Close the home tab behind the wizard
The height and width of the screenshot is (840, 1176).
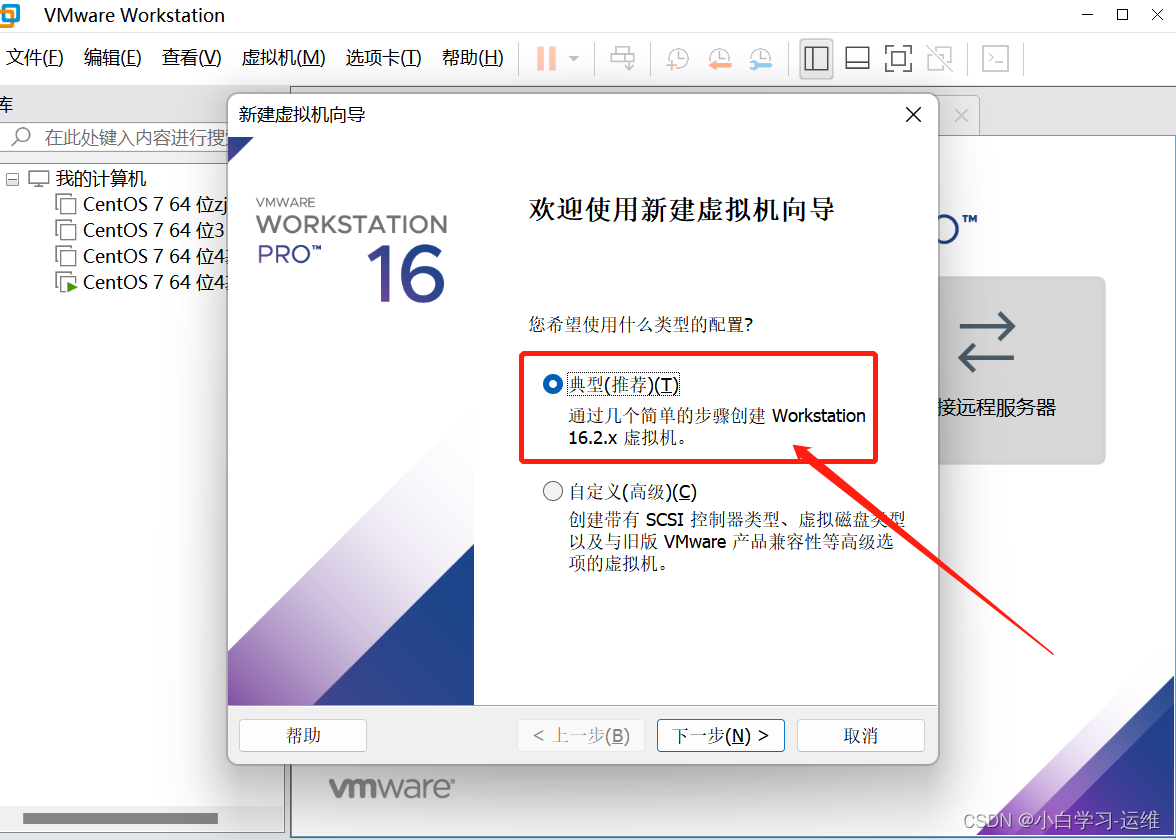962,116
